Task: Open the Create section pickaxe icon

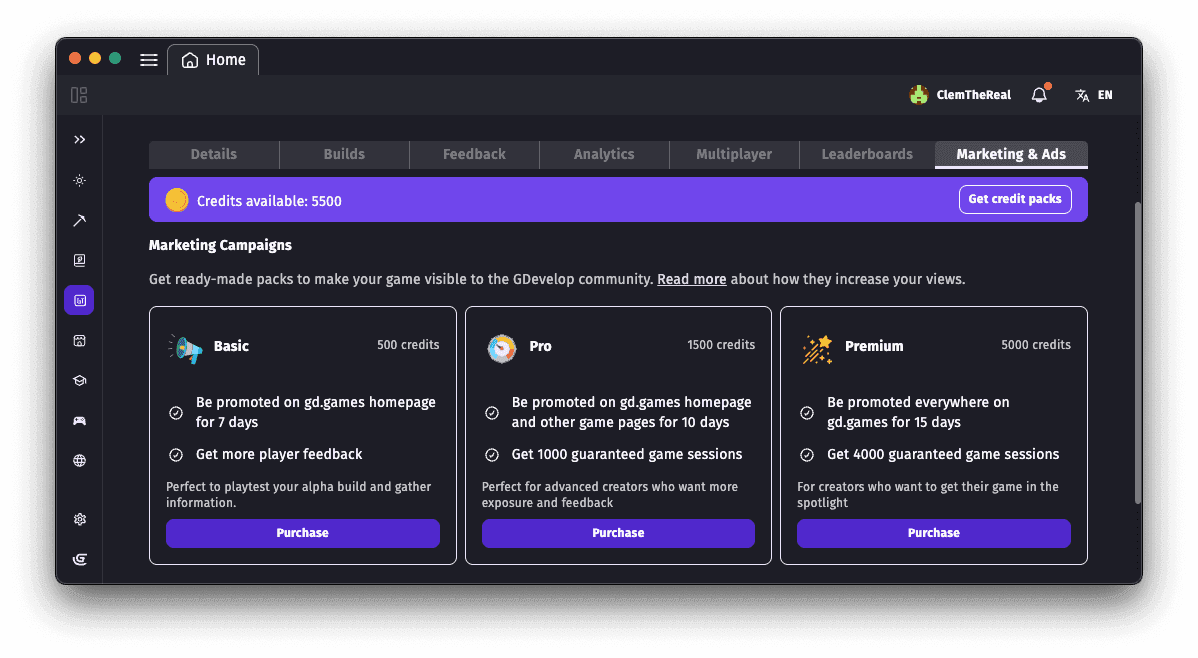Action: click(79, 220)
